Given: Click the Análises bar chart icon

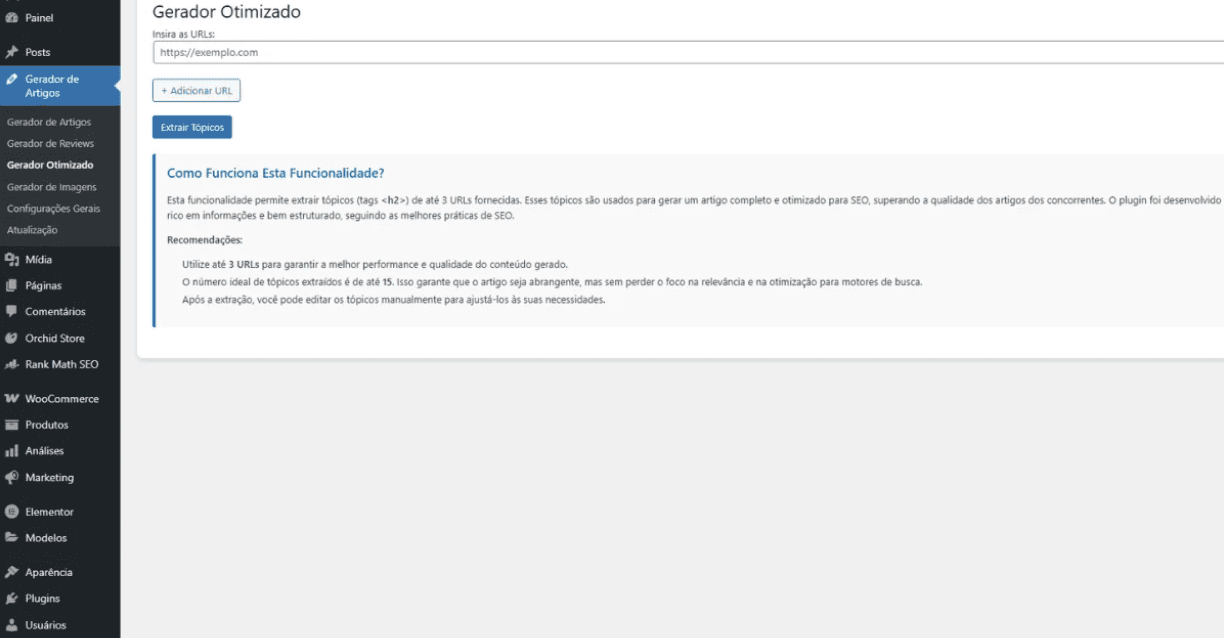Looking at the screenshot, I should pos(12,451).
